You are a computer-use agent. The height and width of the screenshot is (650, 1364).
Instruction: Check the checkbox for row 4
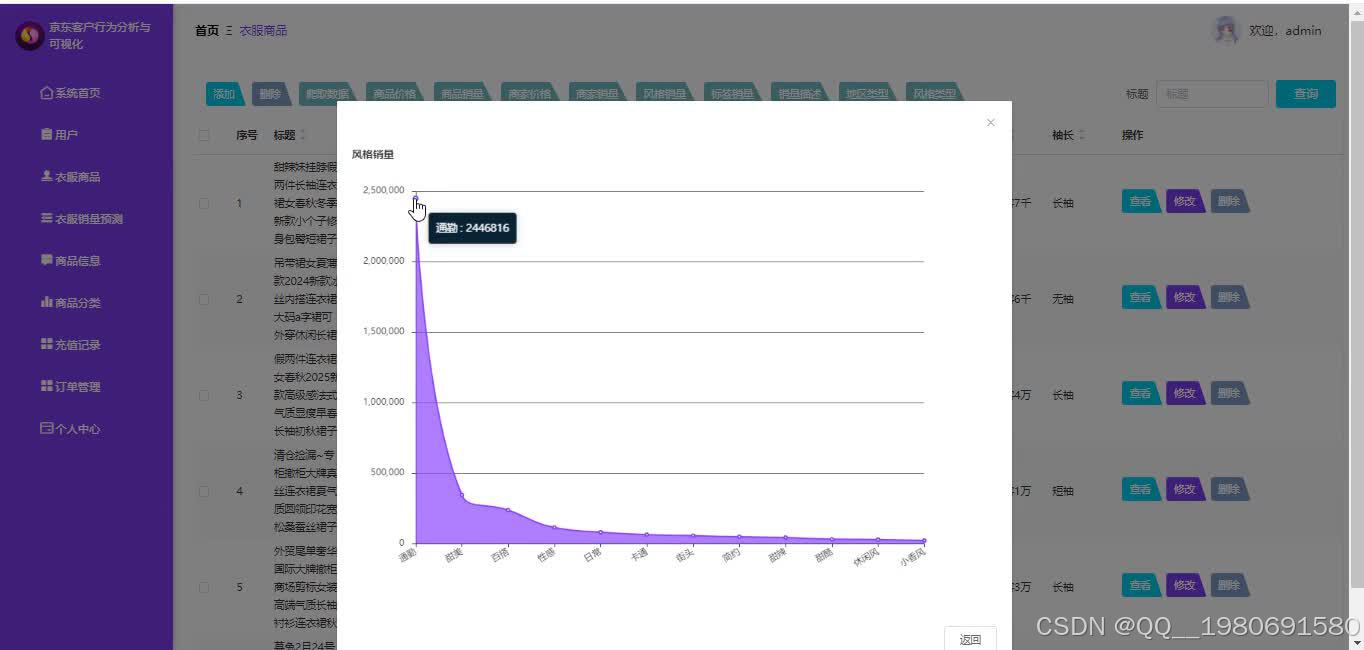(204, 491)
